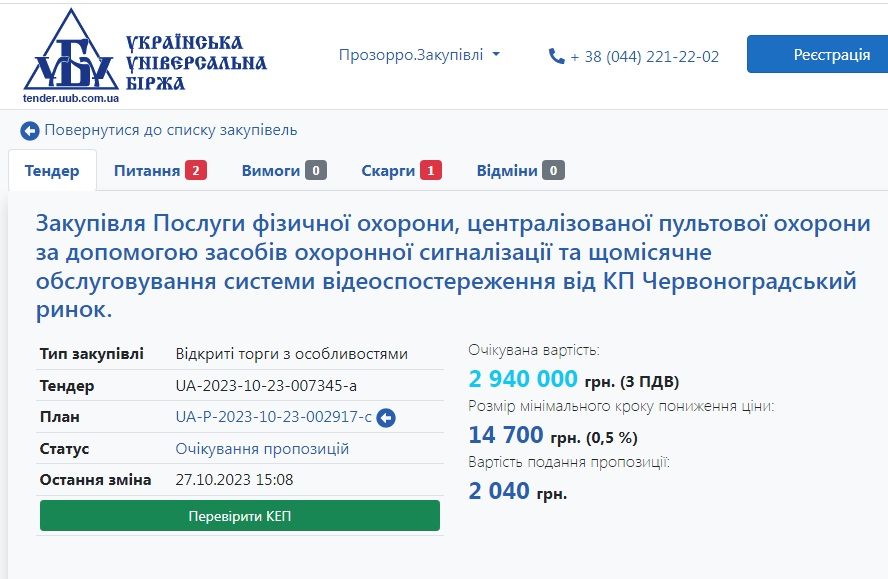Click the circular arrow next to plan number
888x579 pixels.
[387, 416]
